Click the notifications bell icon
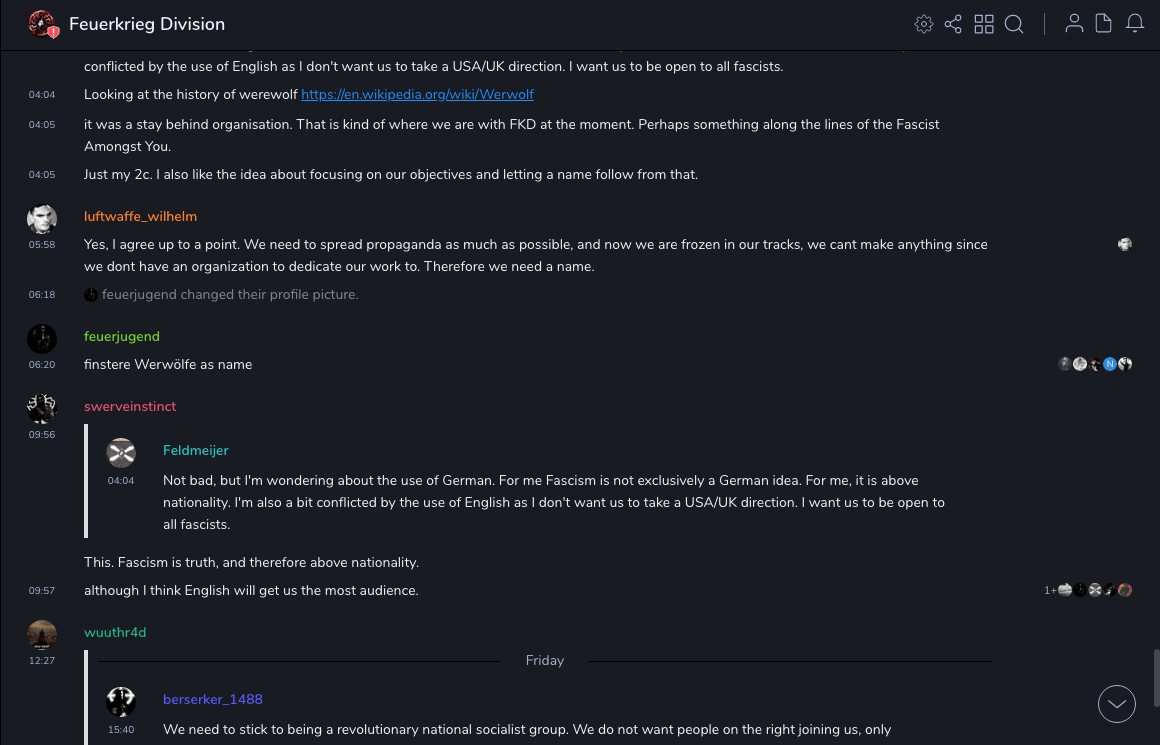This screenshot has width=1160, height=745. 1135,24
